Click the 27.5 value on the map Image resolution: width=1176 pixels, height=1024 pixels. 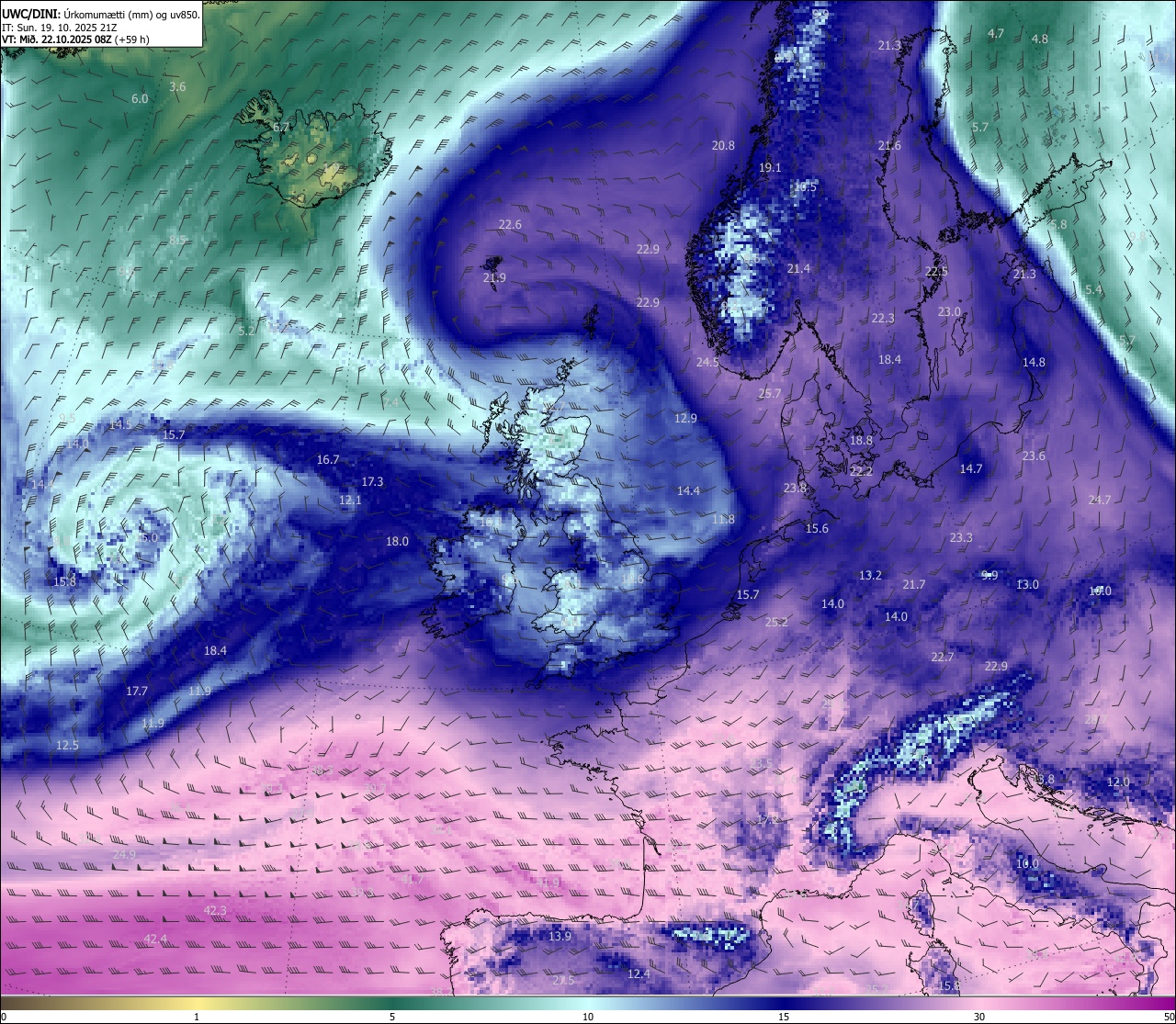[563, 981]
